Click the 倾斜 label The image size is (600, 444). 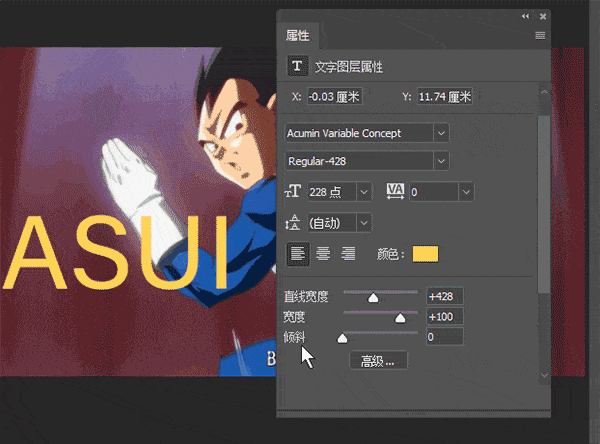(x=294, y=337)
